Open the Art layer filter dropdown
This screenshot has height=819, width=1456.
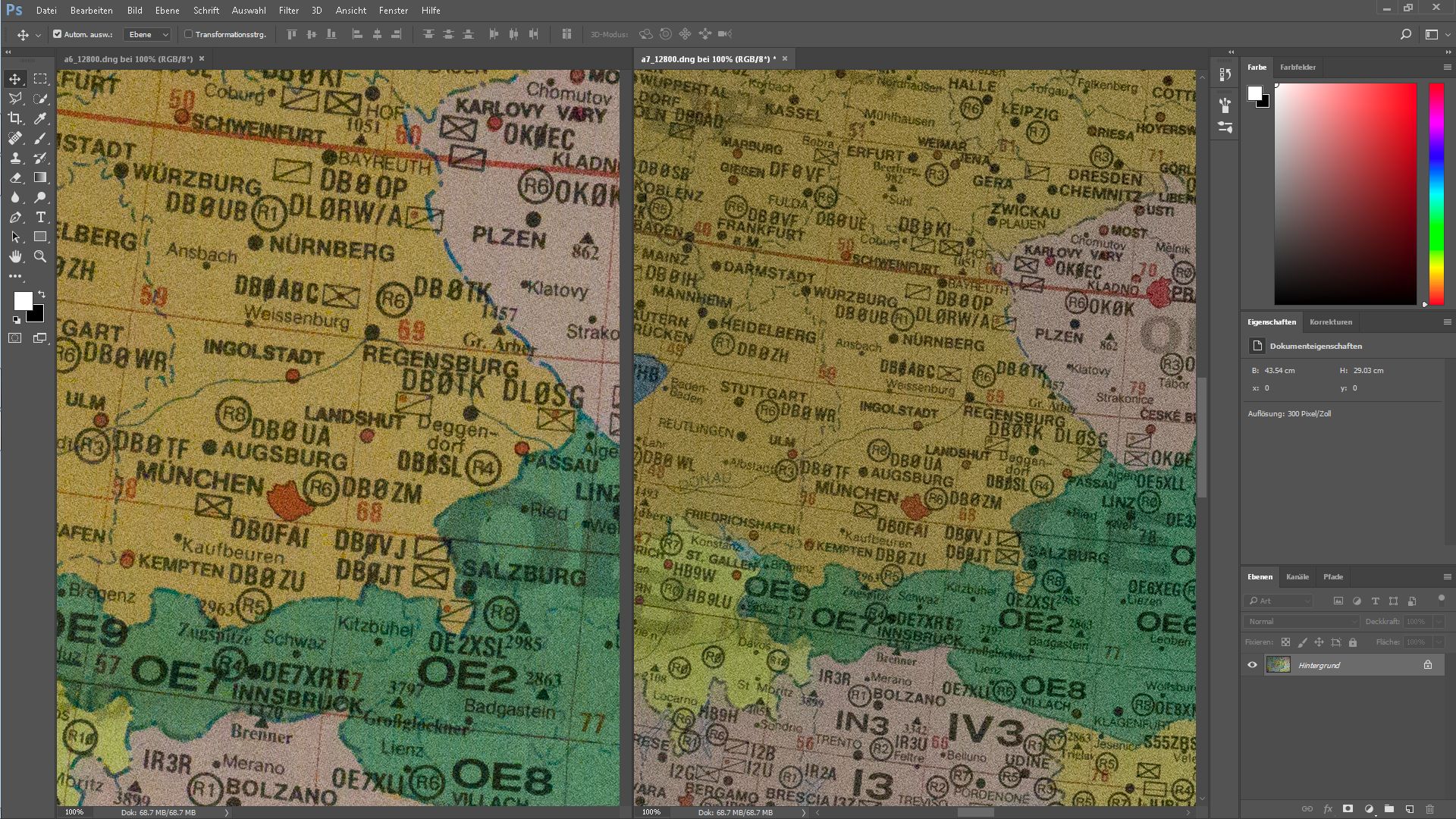click(1278, 601)
